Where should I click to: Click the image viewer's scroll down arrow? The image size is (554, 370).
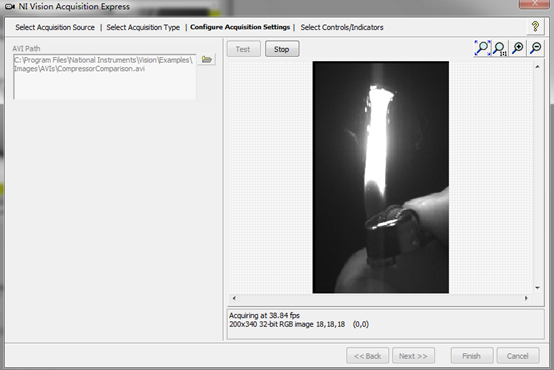tap(537, 288)
